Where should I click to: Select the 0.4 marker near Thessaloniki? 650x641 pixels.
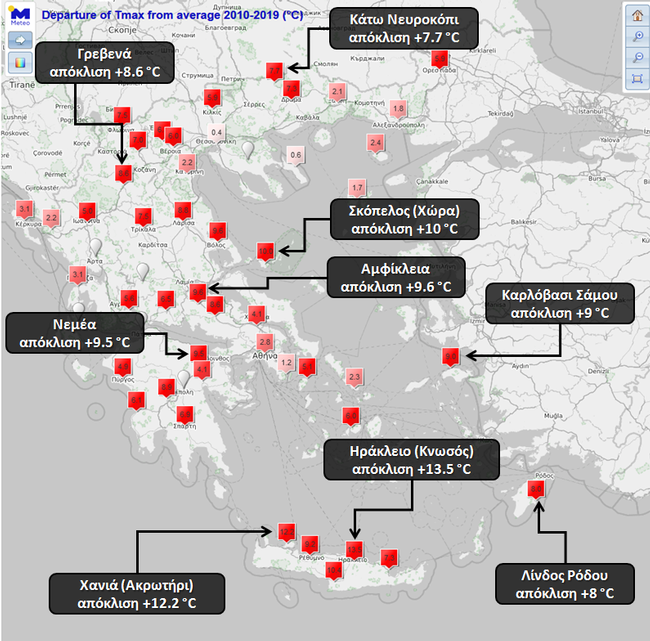coord(217,133)
